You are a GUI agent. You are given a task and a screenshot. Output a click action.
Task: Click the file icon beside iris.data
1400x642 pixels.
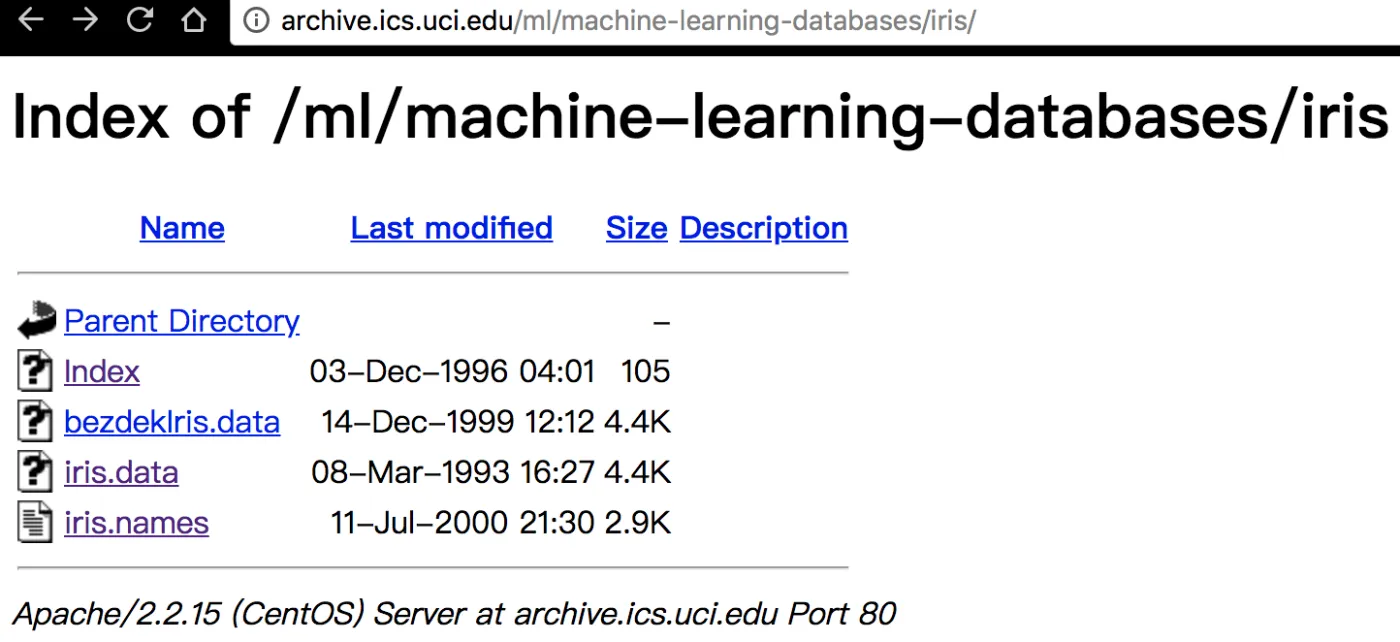coord(35,472)
